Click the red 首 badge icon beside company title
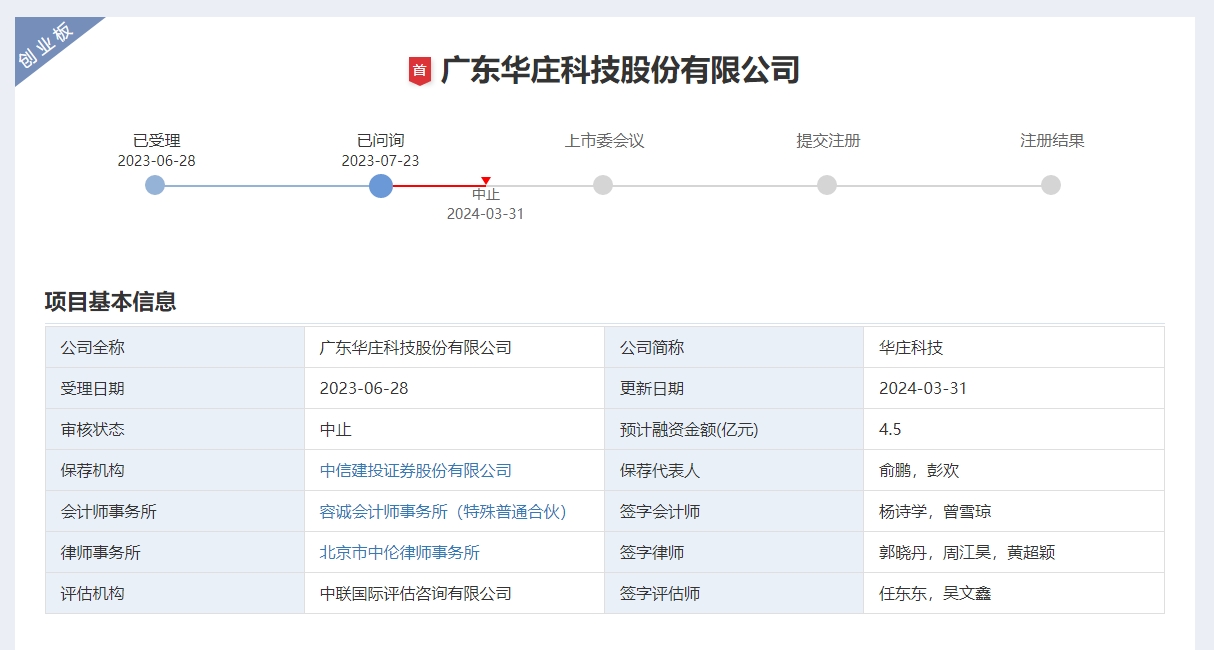1214x650 pixels. pos(420,71)
